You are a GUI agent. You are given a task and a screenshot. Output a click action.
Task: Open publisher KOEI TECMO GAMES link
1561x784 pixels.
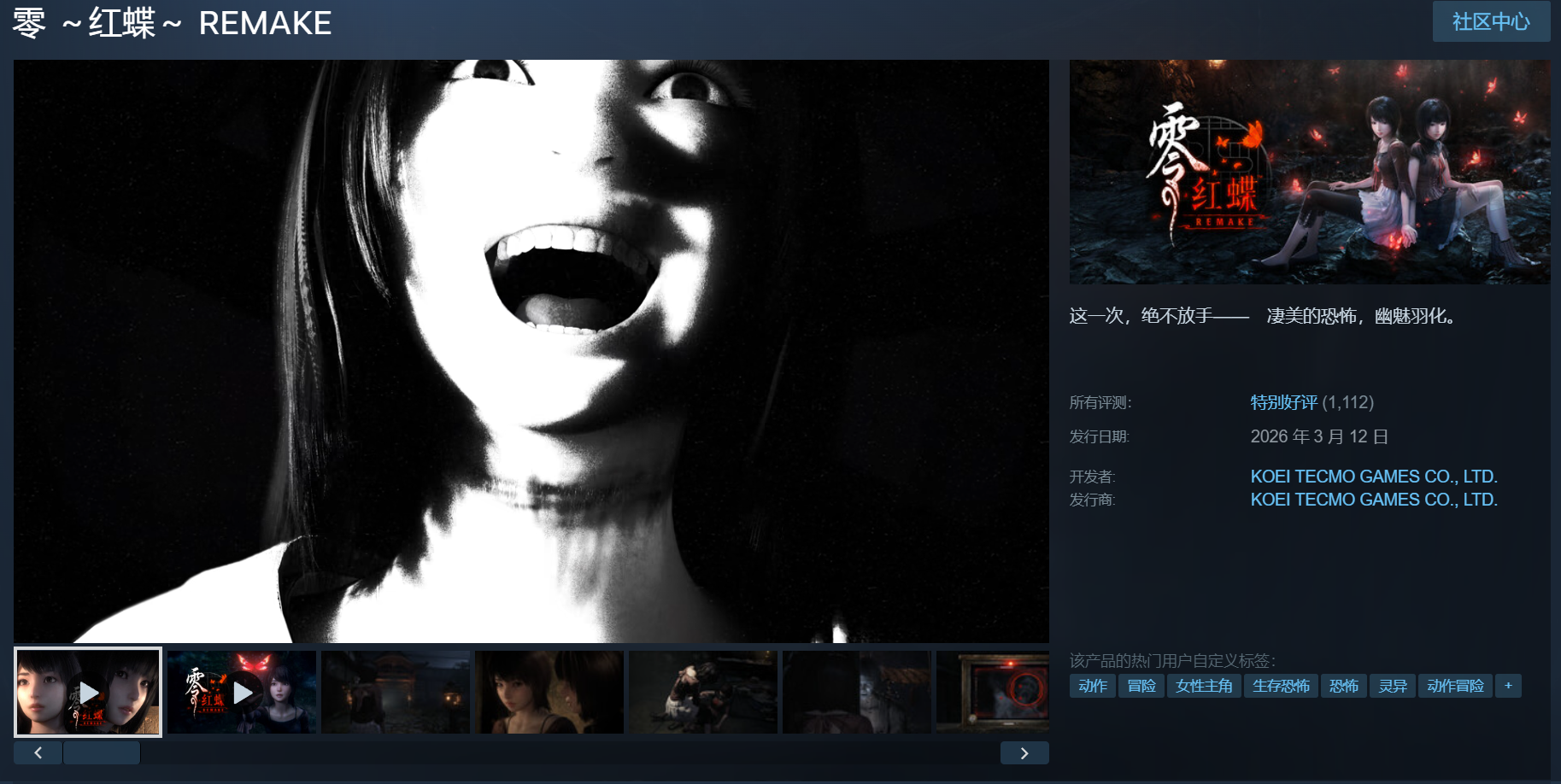1373,500
